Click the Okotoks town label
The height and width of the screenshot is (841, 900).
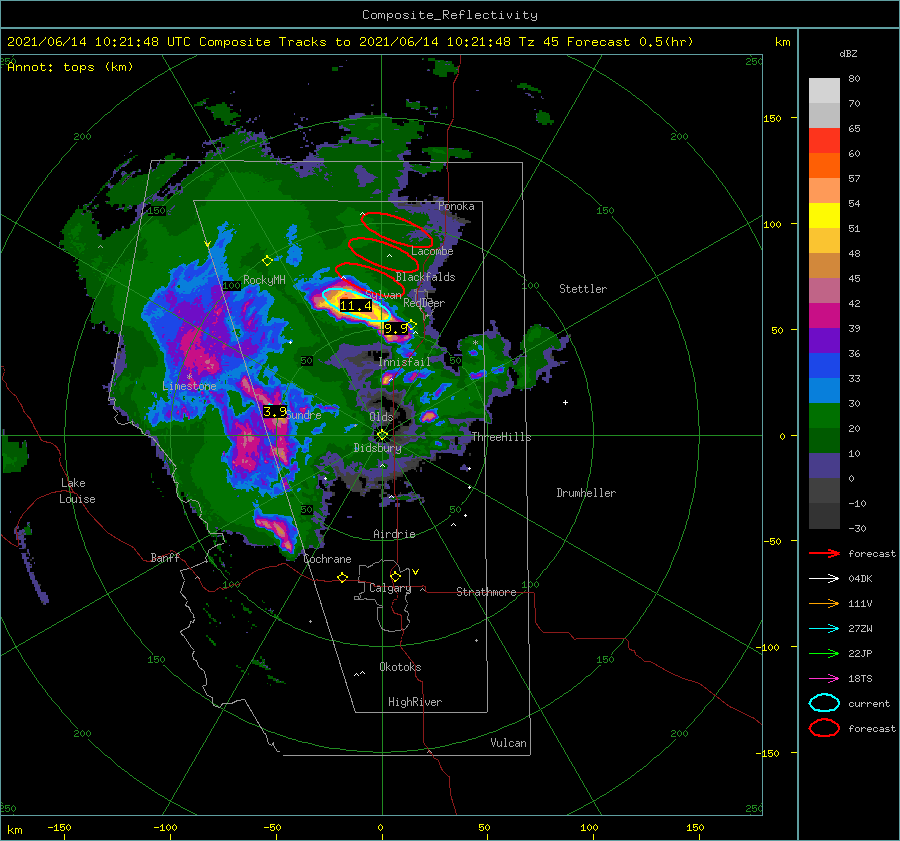point(400,667)
